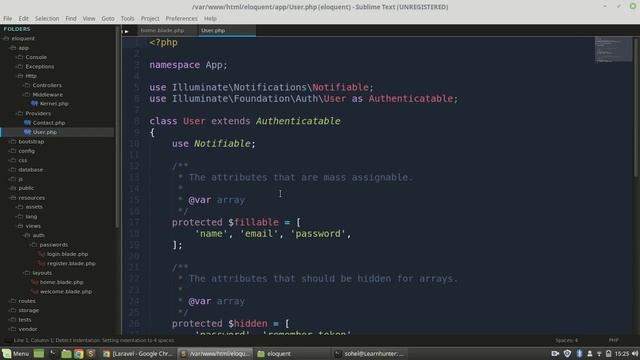Click the tab navigation arrow left of the tabs
The image size is (640, 360).
(126, 31)
